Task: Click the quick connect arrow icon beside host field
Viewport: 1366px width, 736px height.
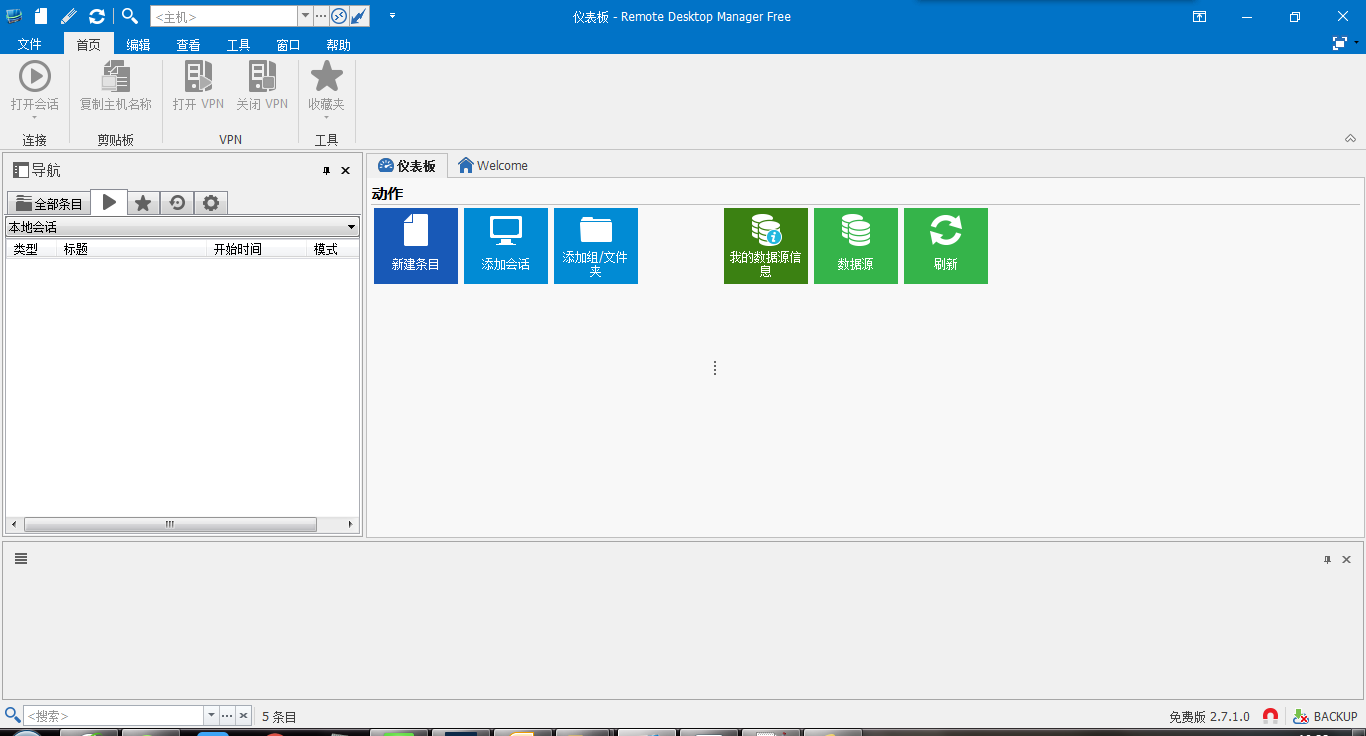Action: tap(356, 15)
